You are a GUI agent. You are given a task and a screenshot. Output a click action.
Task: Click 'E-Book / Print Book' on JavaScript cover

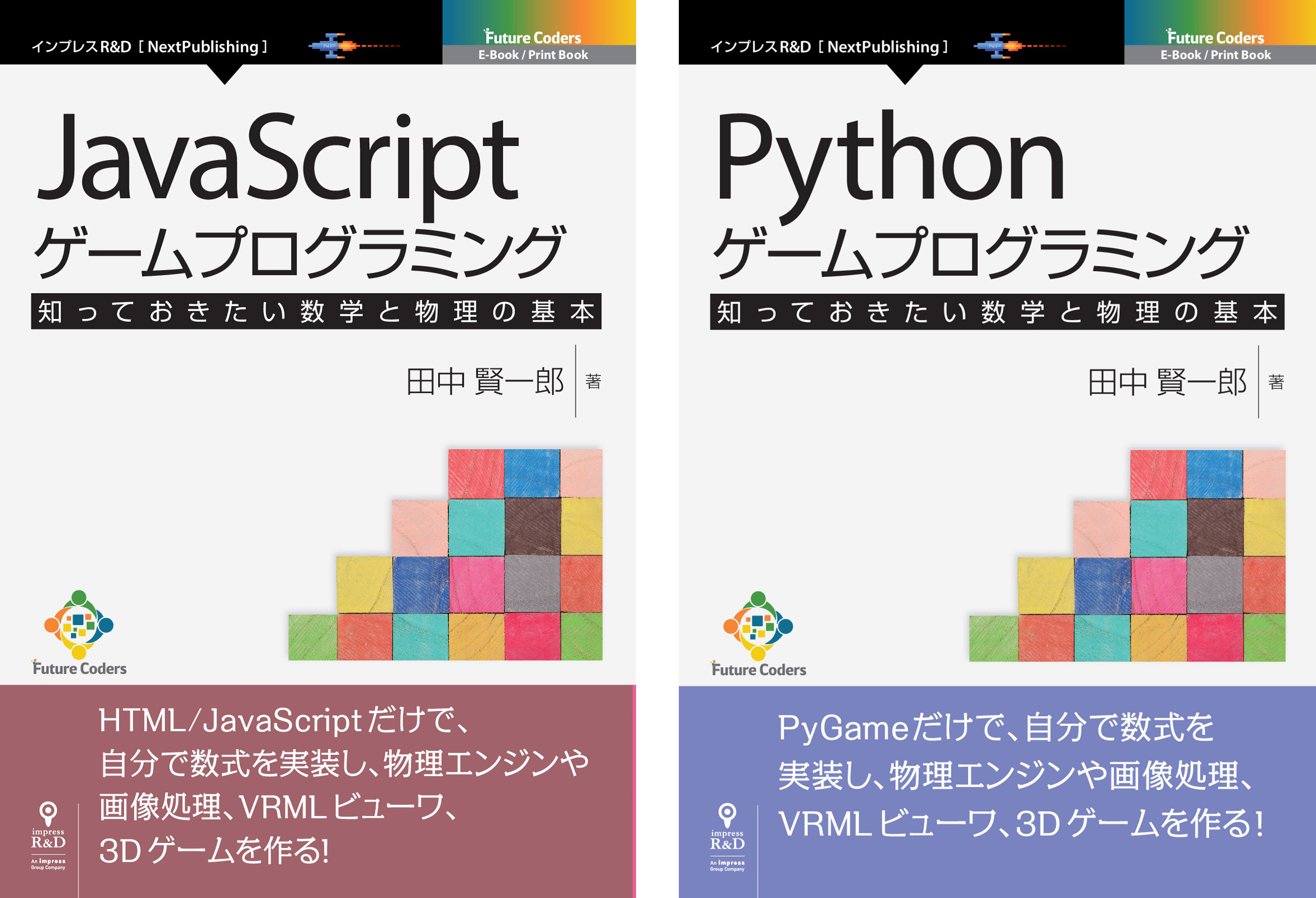(533, 55)
